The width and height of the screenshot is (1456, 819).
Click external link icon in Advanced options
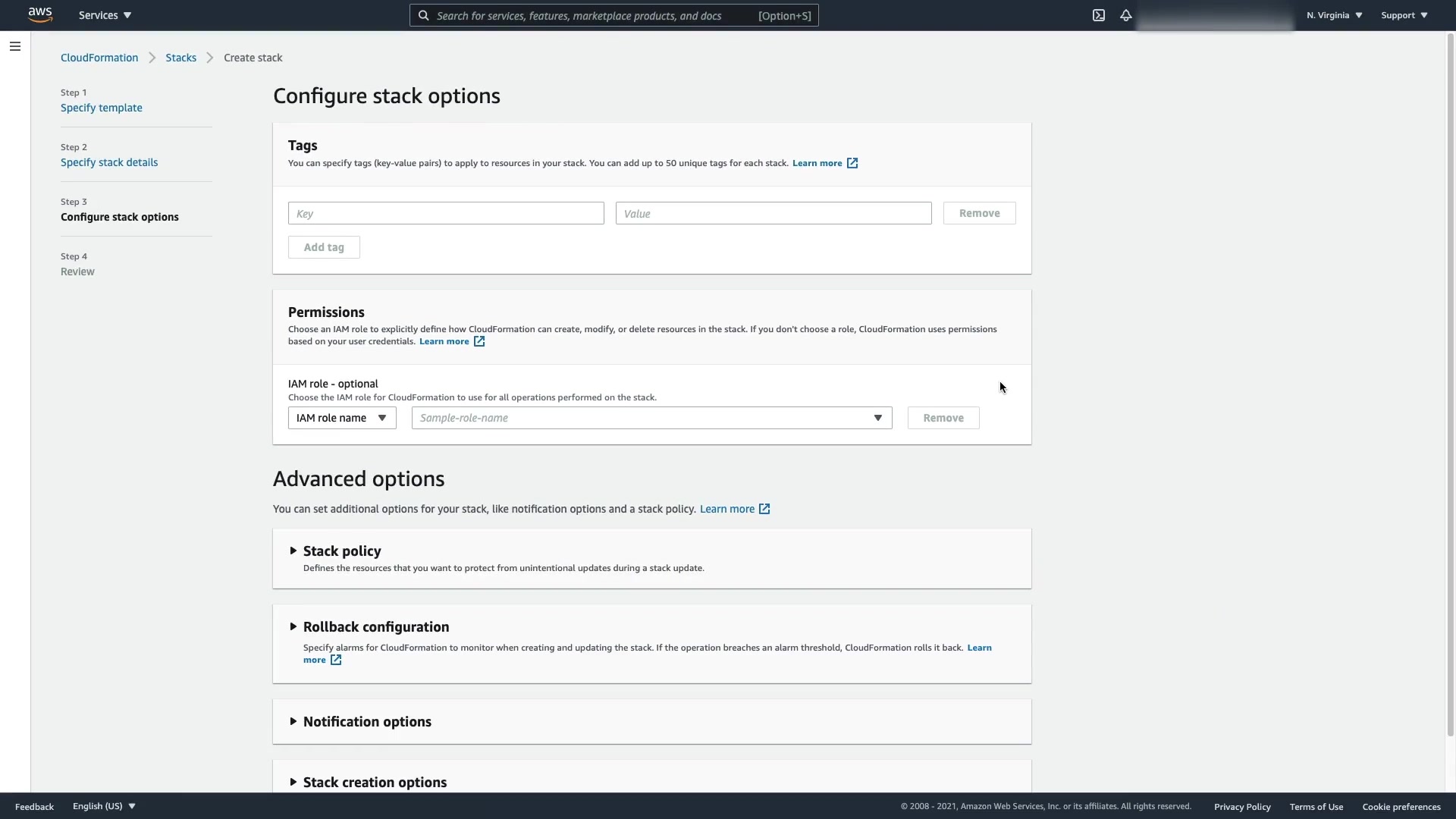coord(764,509)
